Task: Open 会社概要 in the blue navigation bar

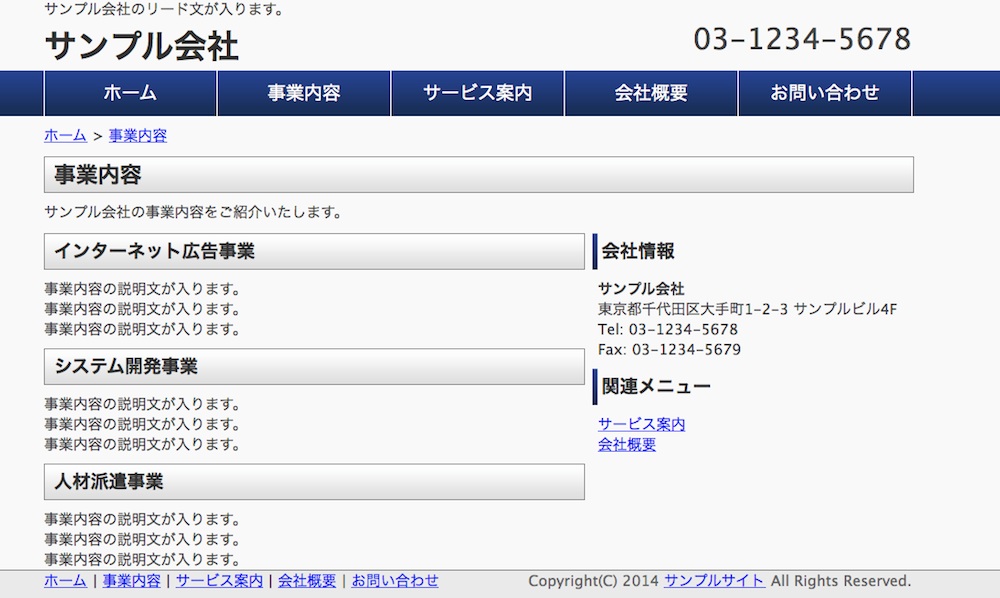Action: 651,93
